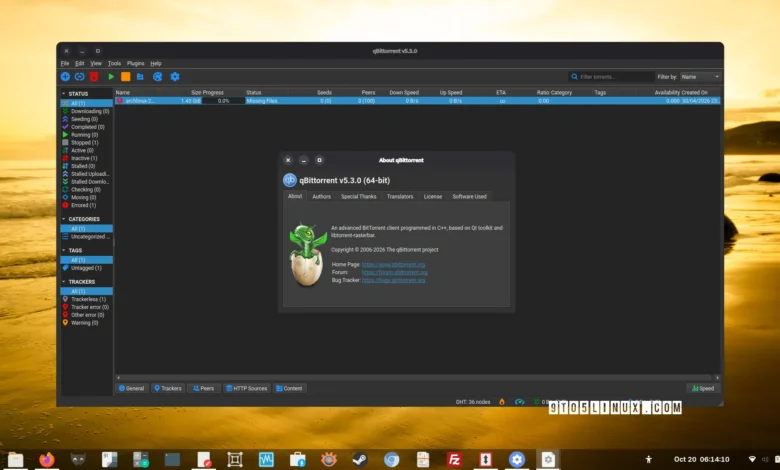The height and width of the screenshot is (470, 780).
Task: Collapse the TRACKERS section
Action: 64,282
